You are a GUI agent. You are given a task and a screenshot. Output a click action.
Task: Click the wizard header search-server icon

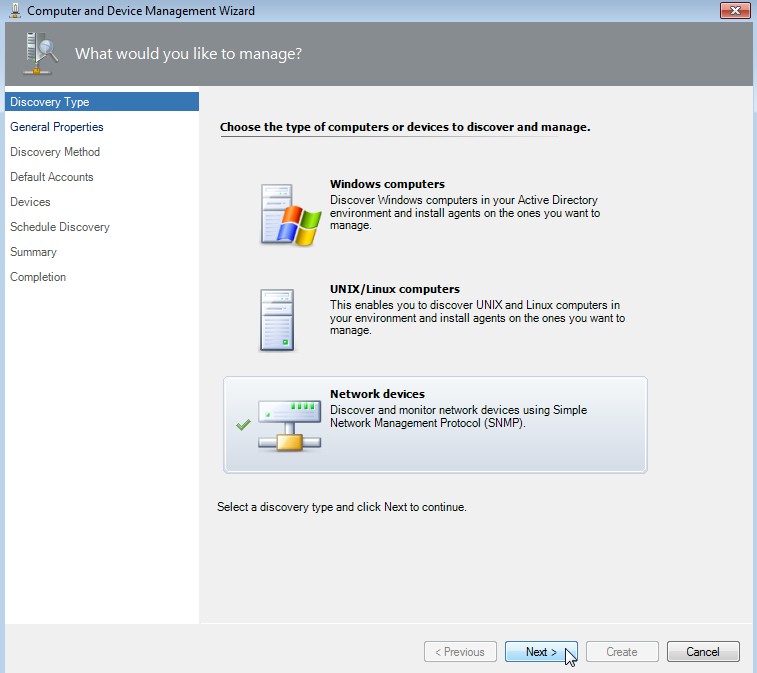coord(40,53)
